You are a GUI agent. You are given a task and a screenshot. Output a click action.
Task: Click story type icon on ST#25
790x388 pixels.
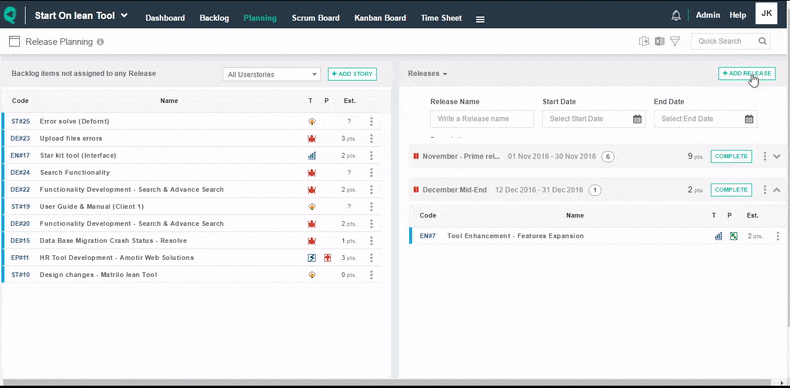[312, 121]
